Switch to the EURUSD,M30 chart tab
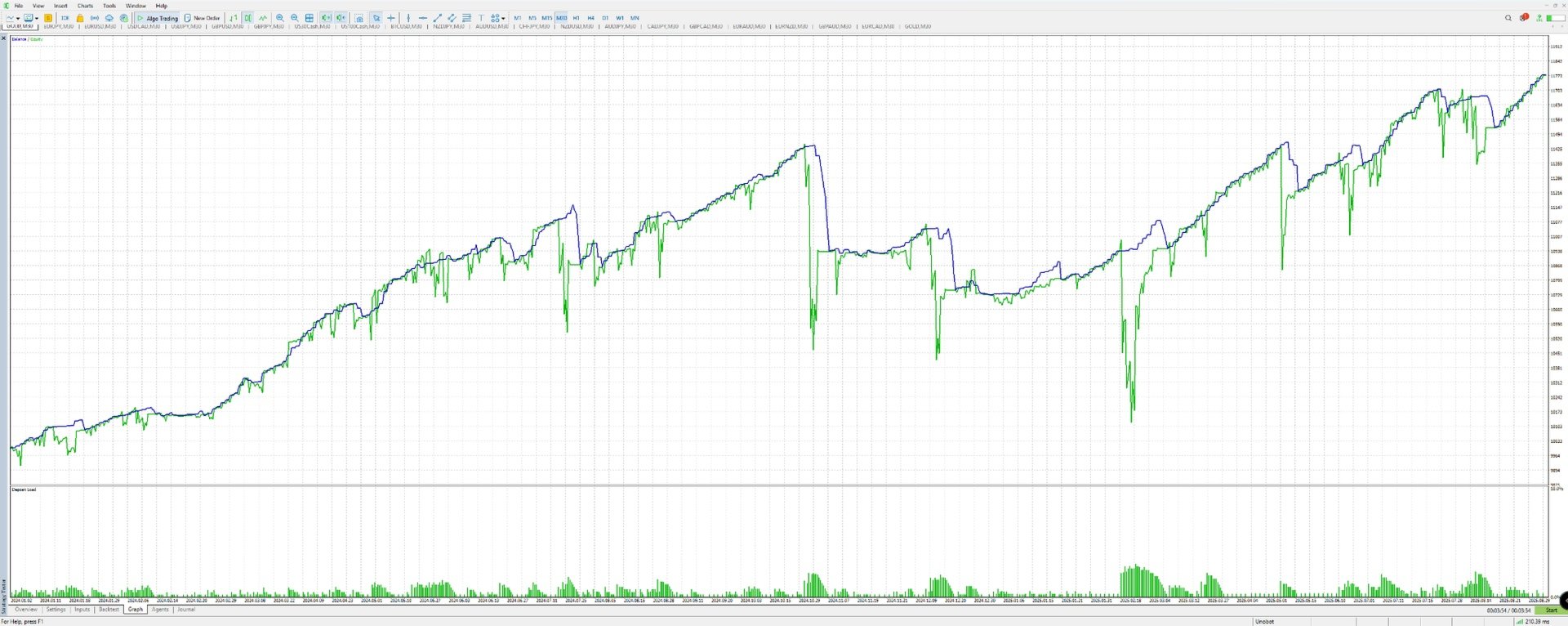The image size is (1568, 626). point(100,26)
